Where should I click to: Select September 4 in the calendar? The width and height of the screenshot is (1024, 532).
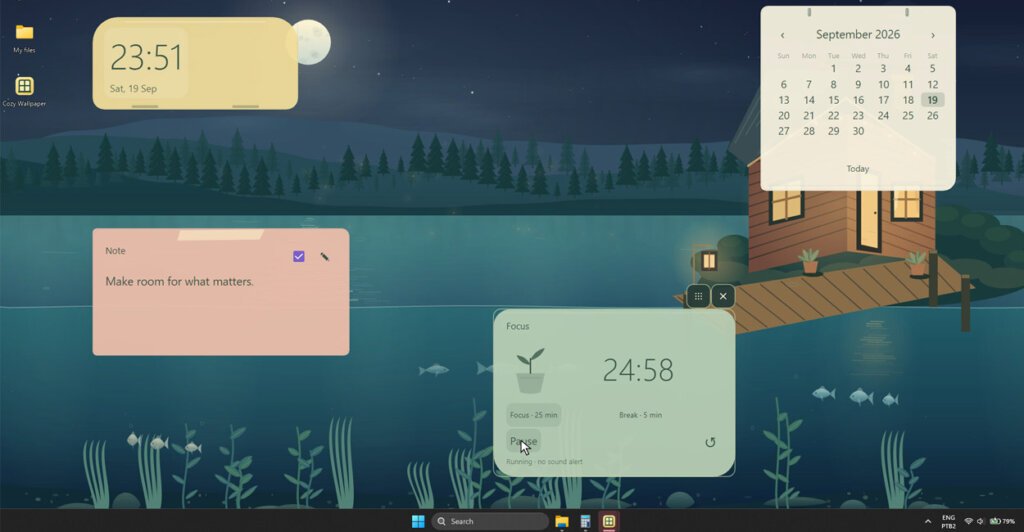908,69
